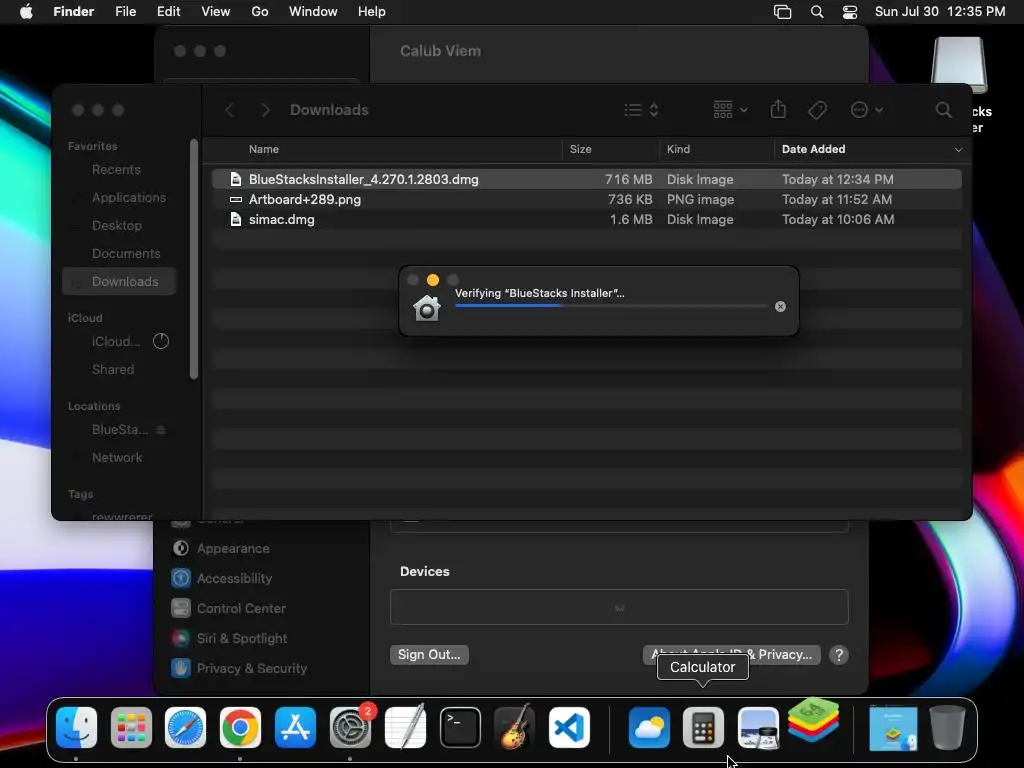Open the Window menu
The width and height of the screenshot is (1024, 768).
point(313,12)
